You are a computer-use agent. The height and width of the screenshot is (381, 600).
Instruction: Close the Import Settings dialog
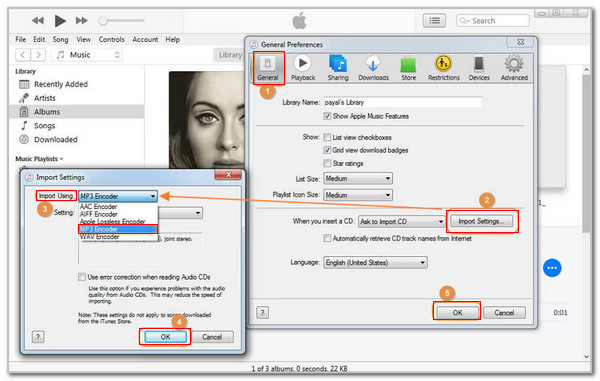(x=228, y=175)
